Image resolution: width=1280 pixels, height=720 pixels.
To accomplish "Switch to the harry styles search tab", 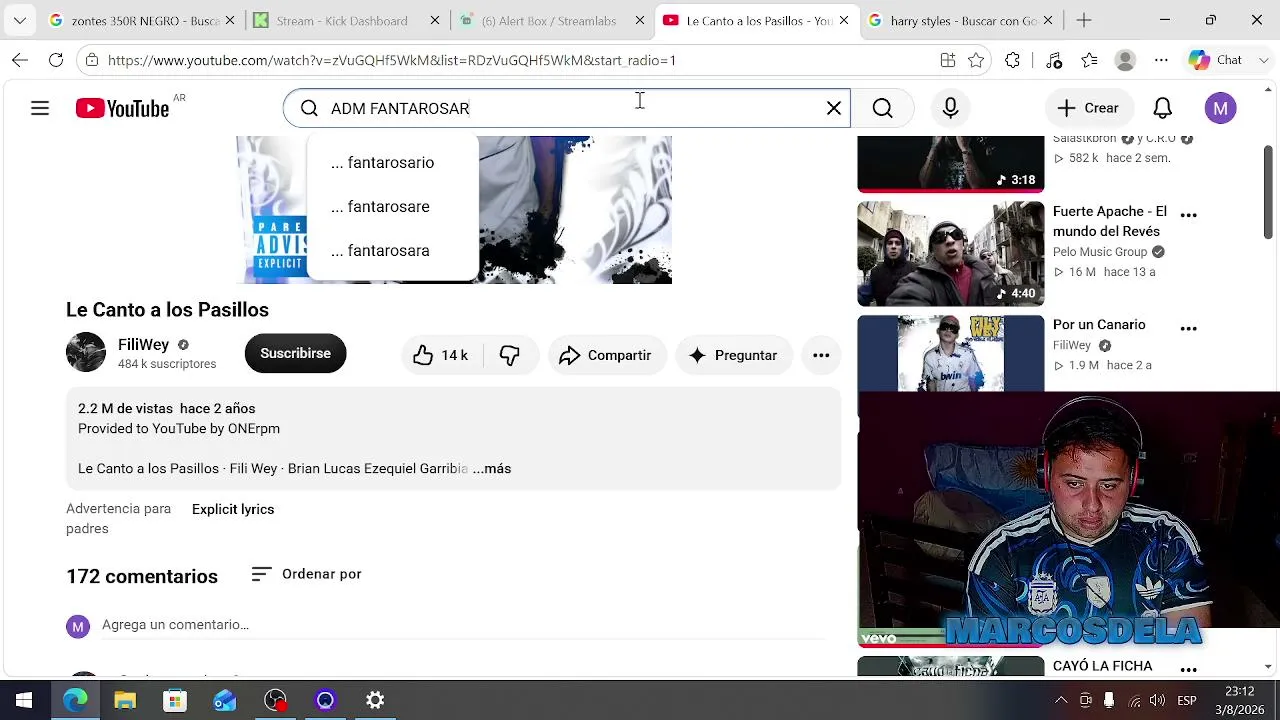I will [960, 20].
